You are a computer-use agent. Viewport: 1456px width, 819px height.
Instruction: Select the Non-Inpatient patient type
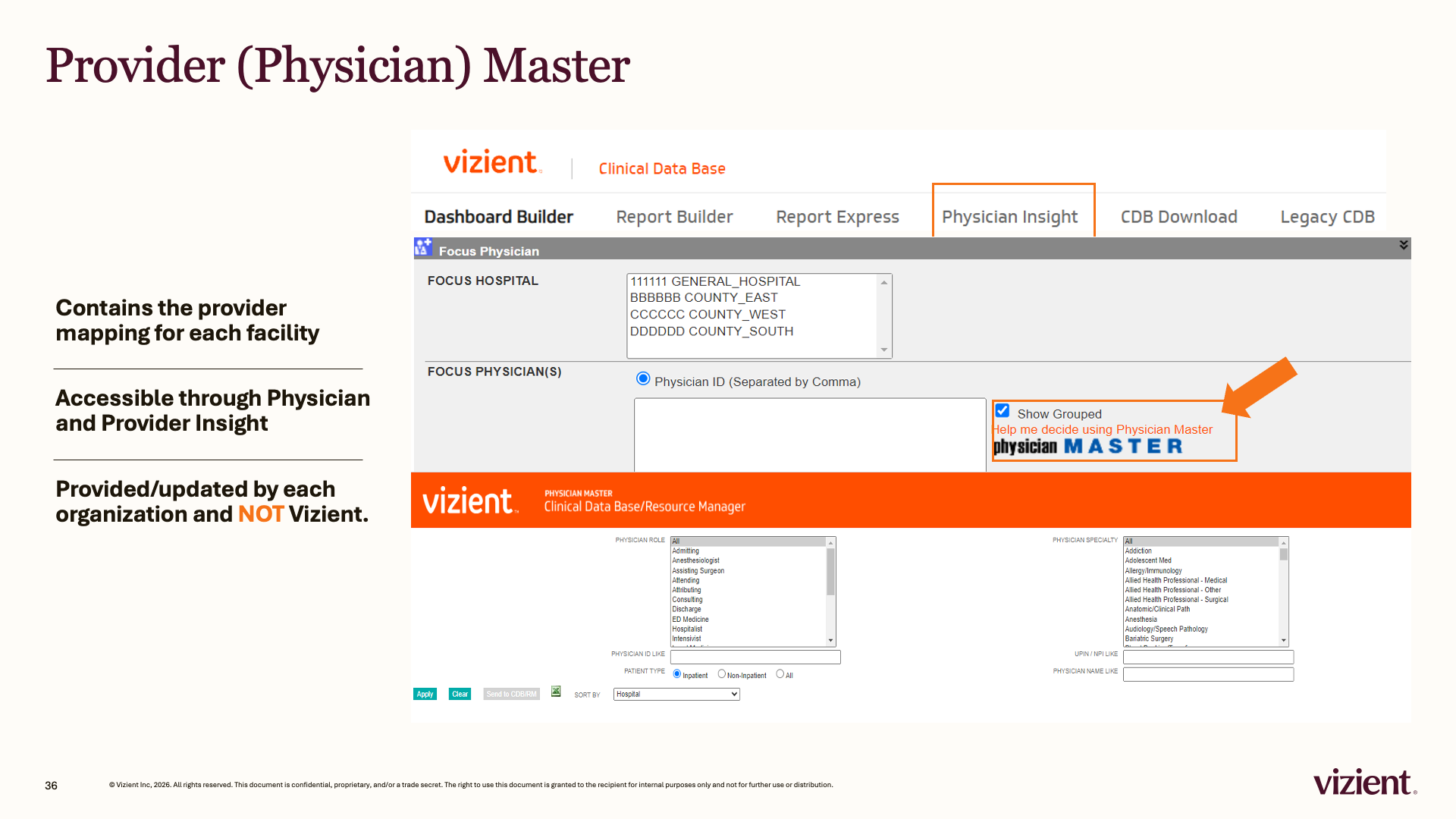pyautogui.click(x=722, y=674)
